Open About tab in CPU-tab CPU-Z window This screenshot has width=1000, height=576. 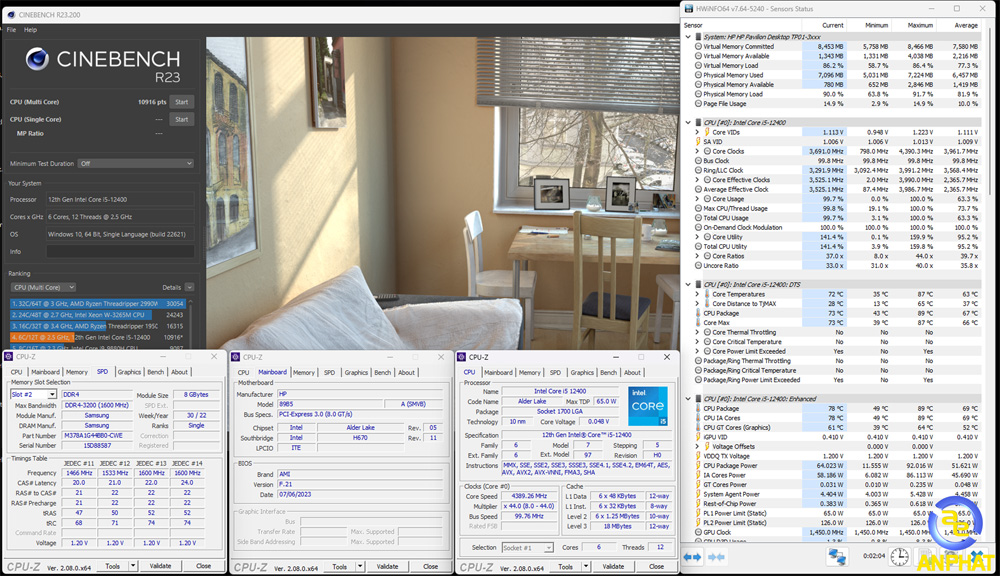click(x=632, y=373)
